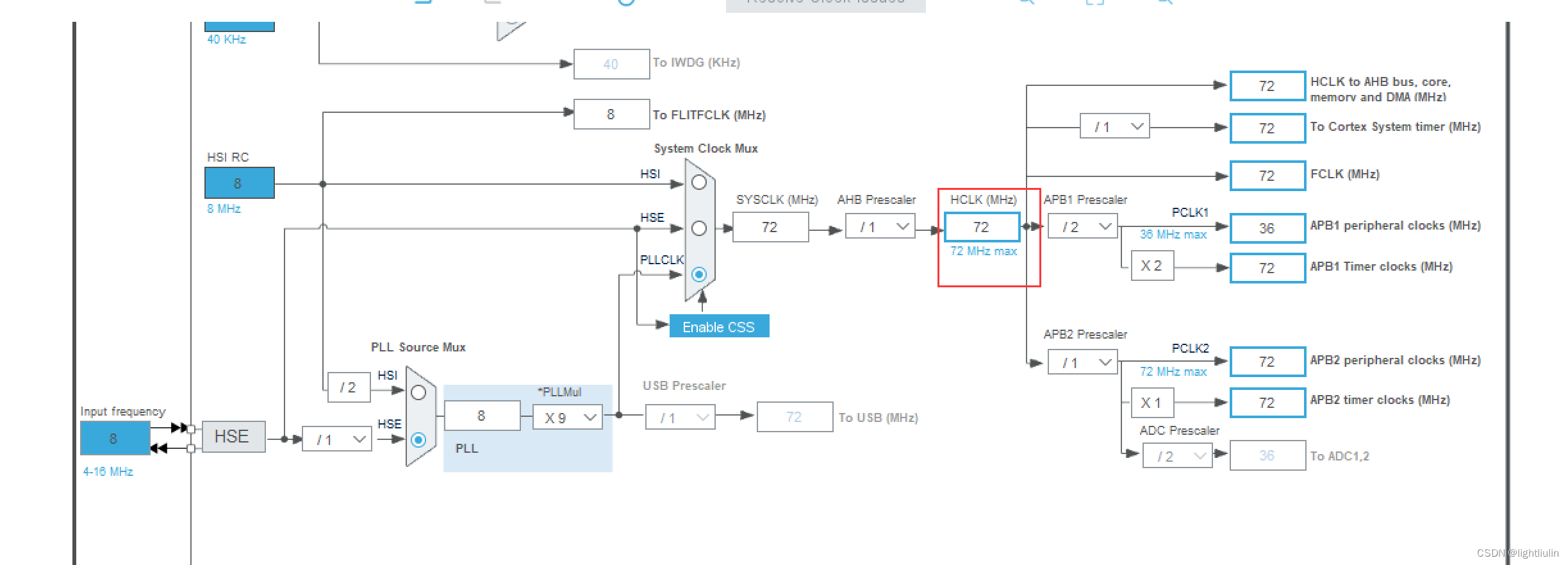The width and height of the screenshot is (1568, 565).
Task: Click the APB2 timer clocks value box
Action: (1267, 403)
